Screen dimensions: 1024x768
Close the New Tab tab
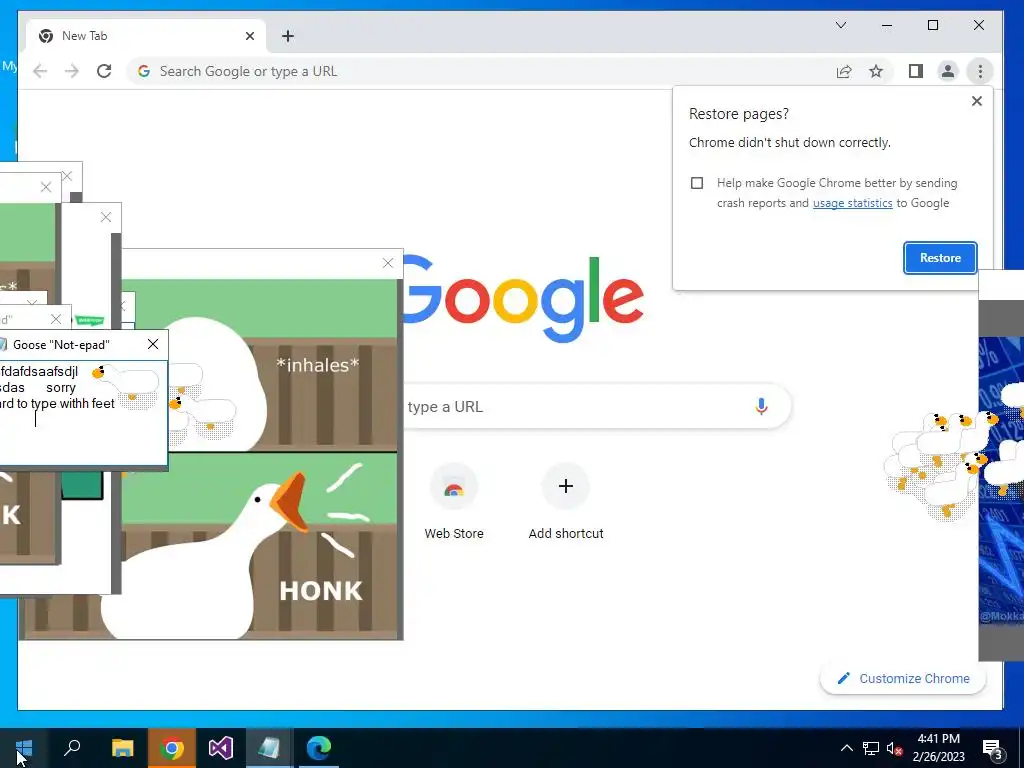249,36
